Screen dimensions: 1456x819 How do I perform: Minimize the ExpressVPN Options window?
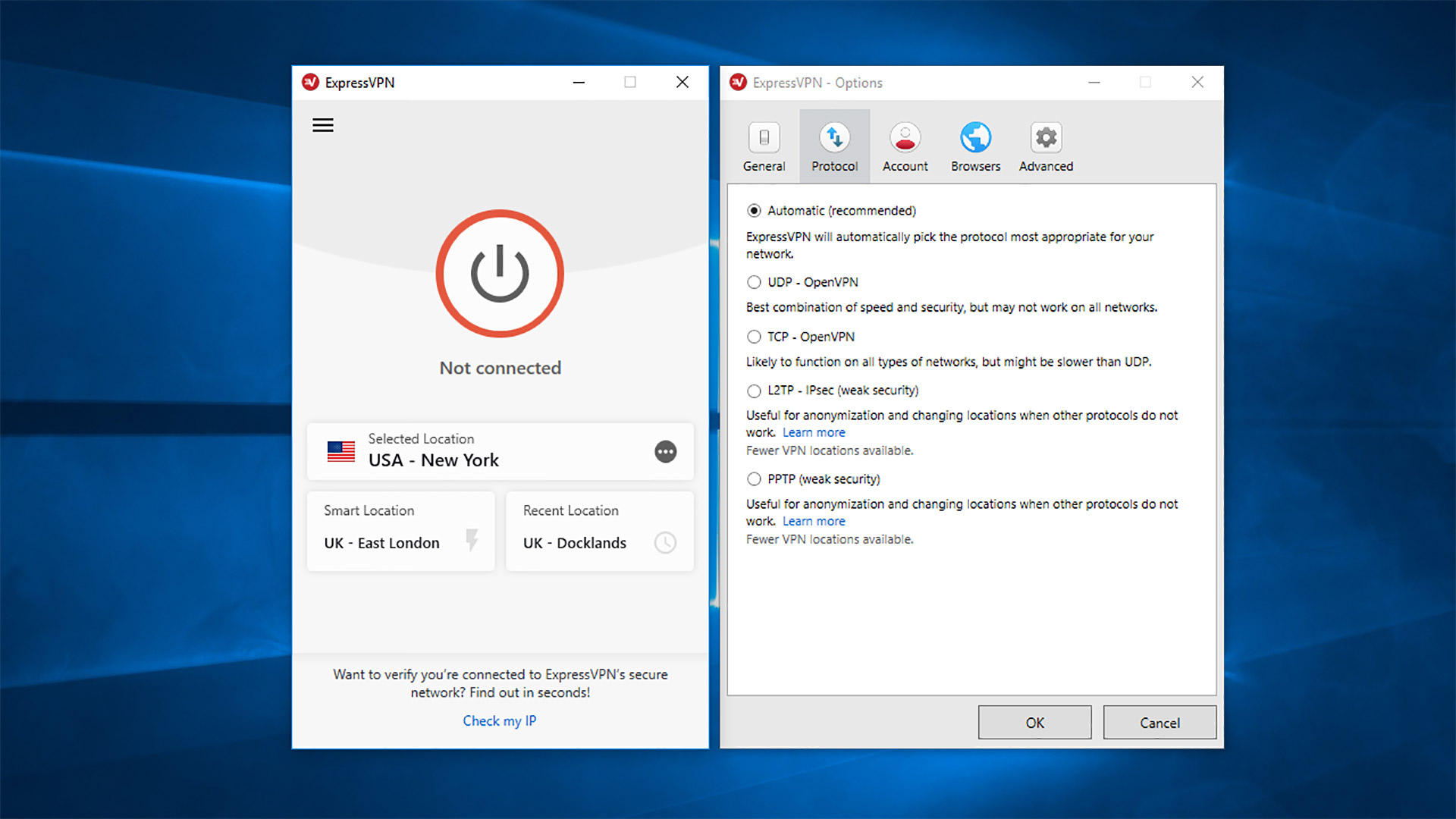(x=1094, y=82)
